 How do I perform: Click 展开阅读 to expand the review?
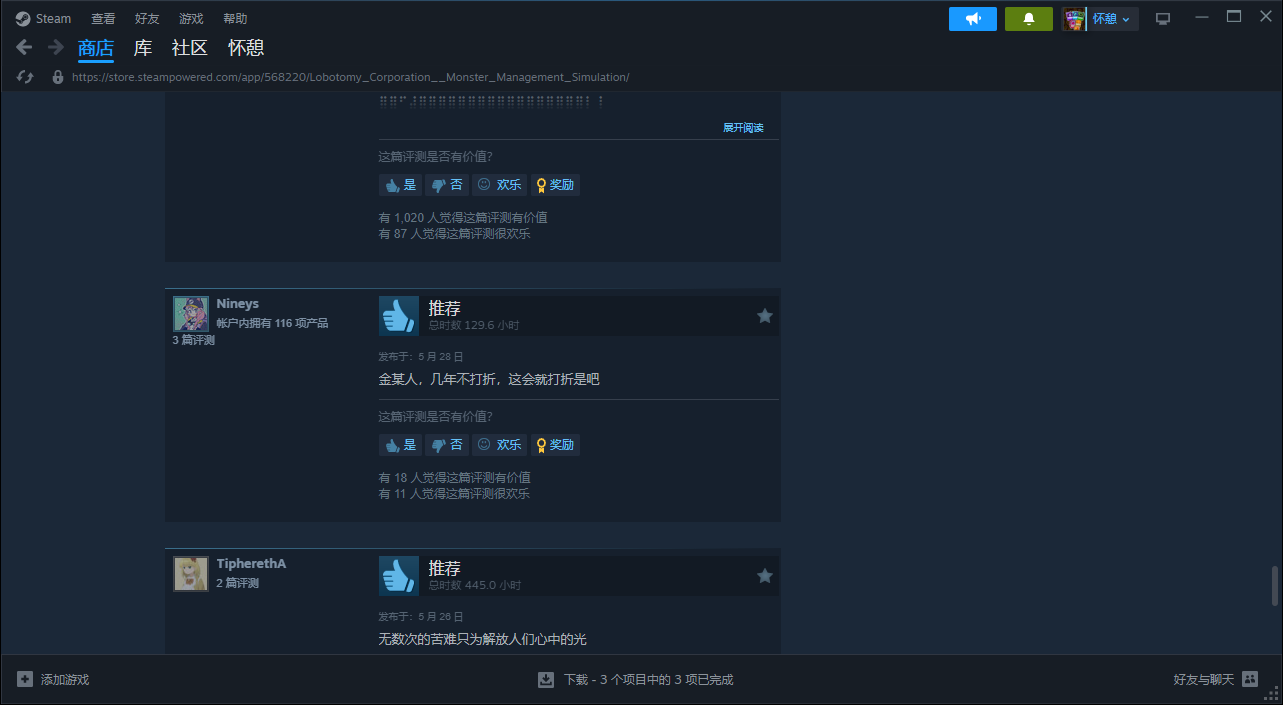tap(743, 128)
